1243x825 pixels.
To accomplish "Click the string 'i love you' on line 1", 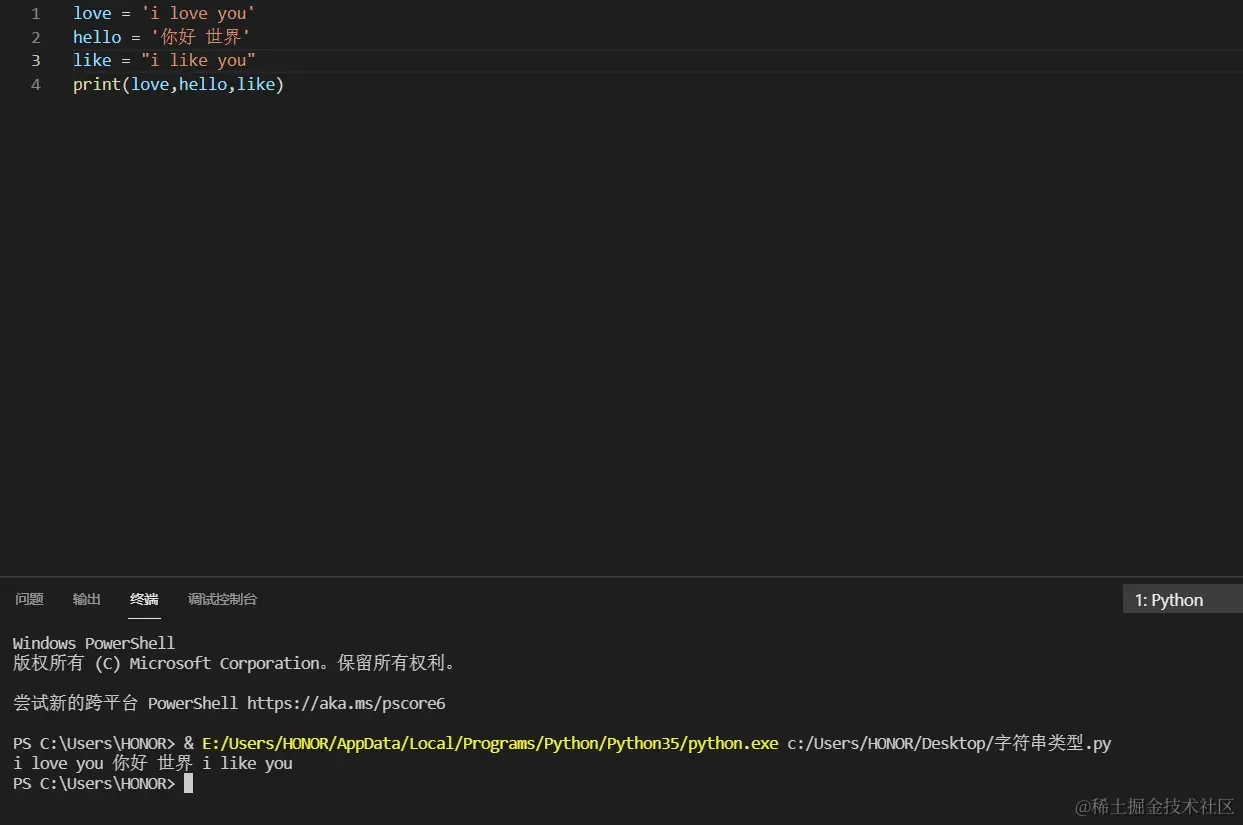I will click(197, 14).
